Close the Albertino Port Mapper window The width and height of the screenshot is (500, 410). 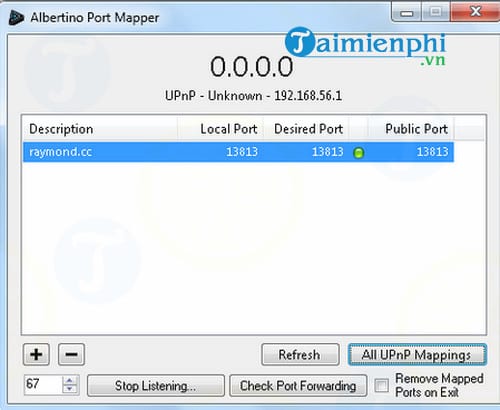click(476, 12)
